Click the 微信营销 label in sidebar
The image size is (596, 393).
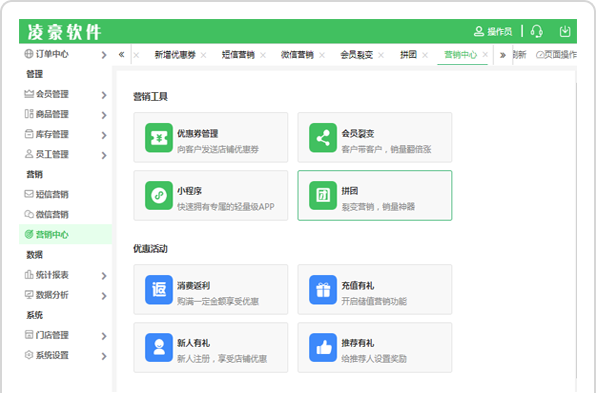(x=52, y=214)
